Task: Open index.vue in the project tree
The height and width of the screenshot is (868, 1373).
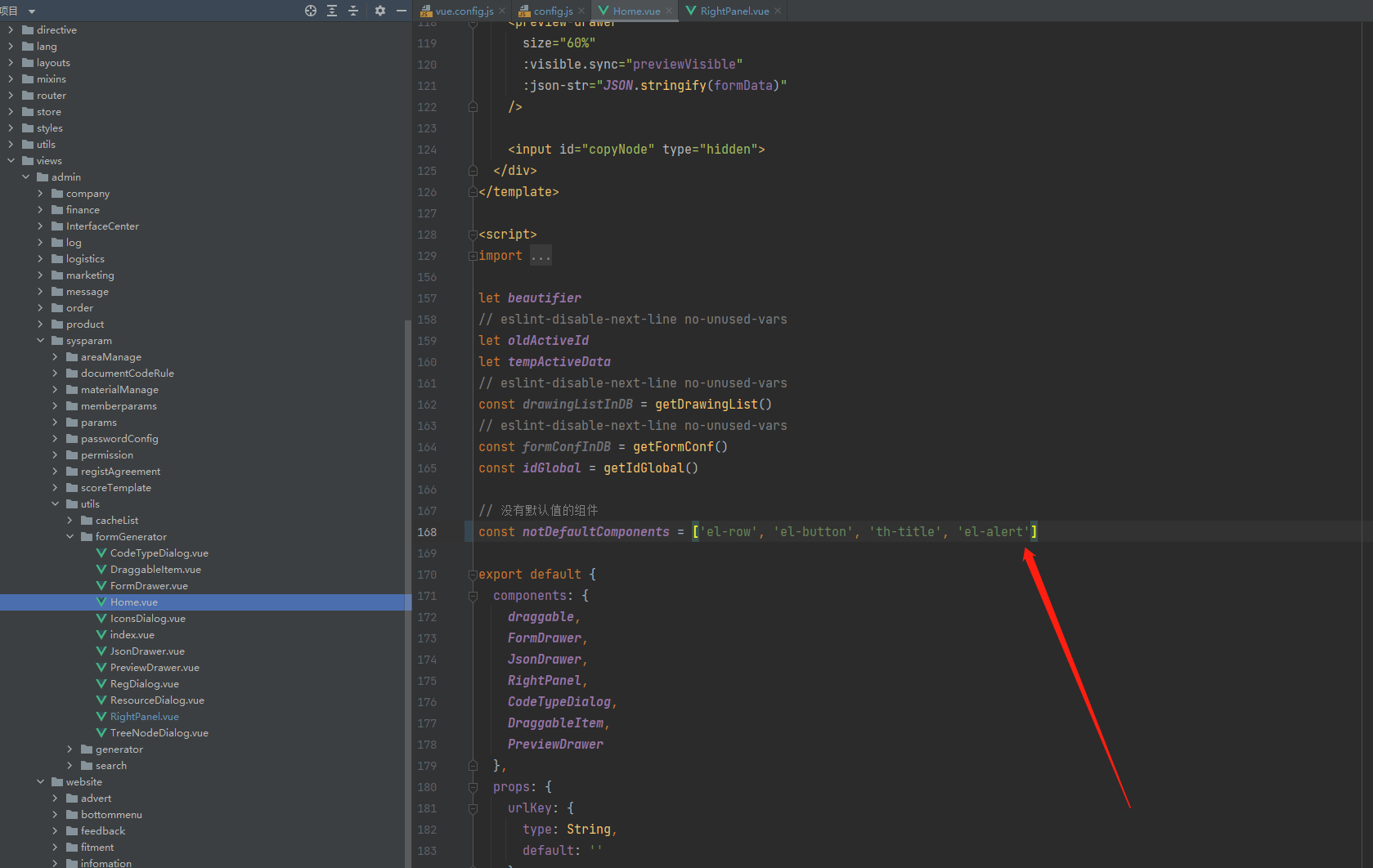Action: point(132,635)
